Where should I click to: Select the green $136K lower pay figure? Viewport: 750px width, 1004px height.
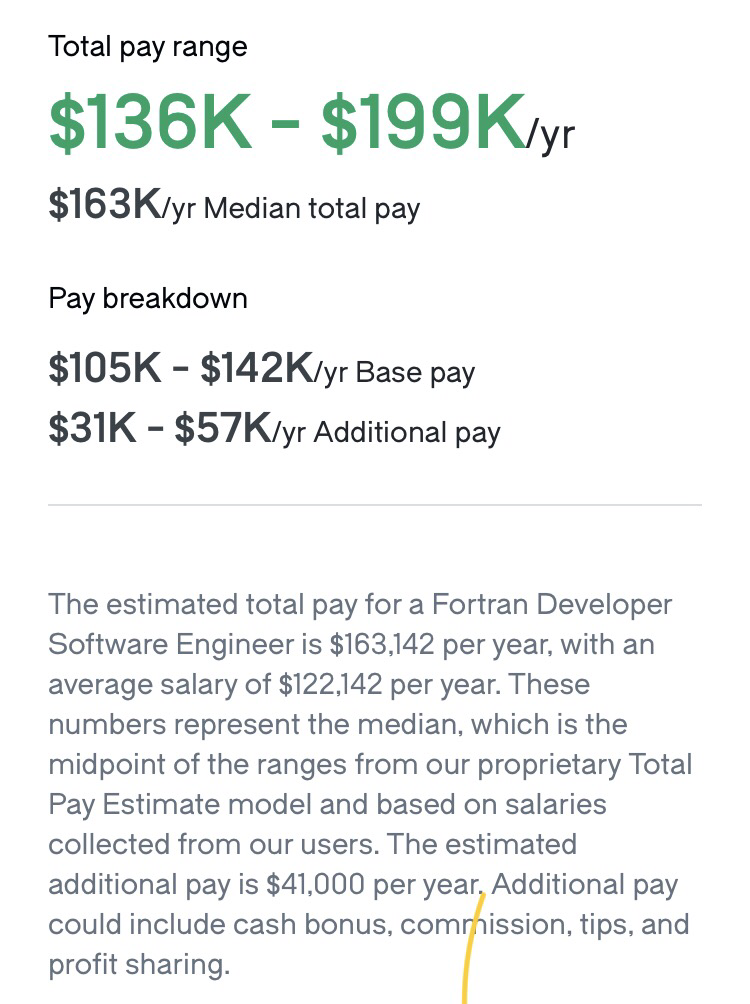pyautogui.click(x=151, y=122)
